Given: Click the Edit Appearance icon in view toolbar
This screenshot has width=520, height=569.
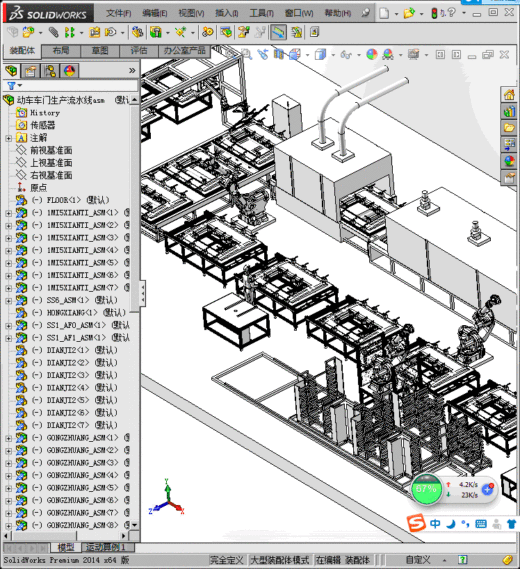Looking at the screenshot, I should coord(372,55).
